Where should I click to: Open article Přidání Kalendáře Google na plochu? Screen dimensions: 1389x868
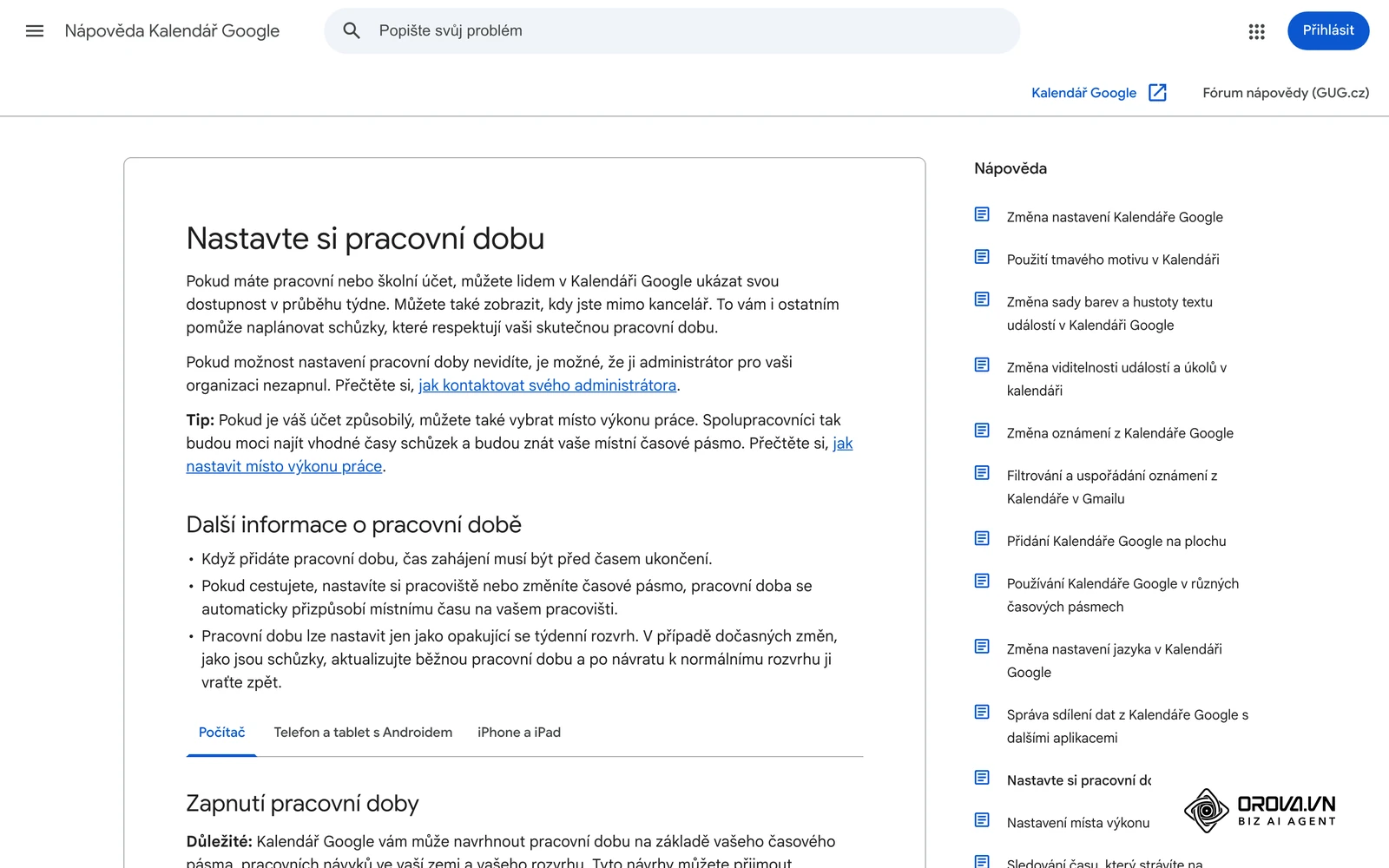(x=1116, y=542)
